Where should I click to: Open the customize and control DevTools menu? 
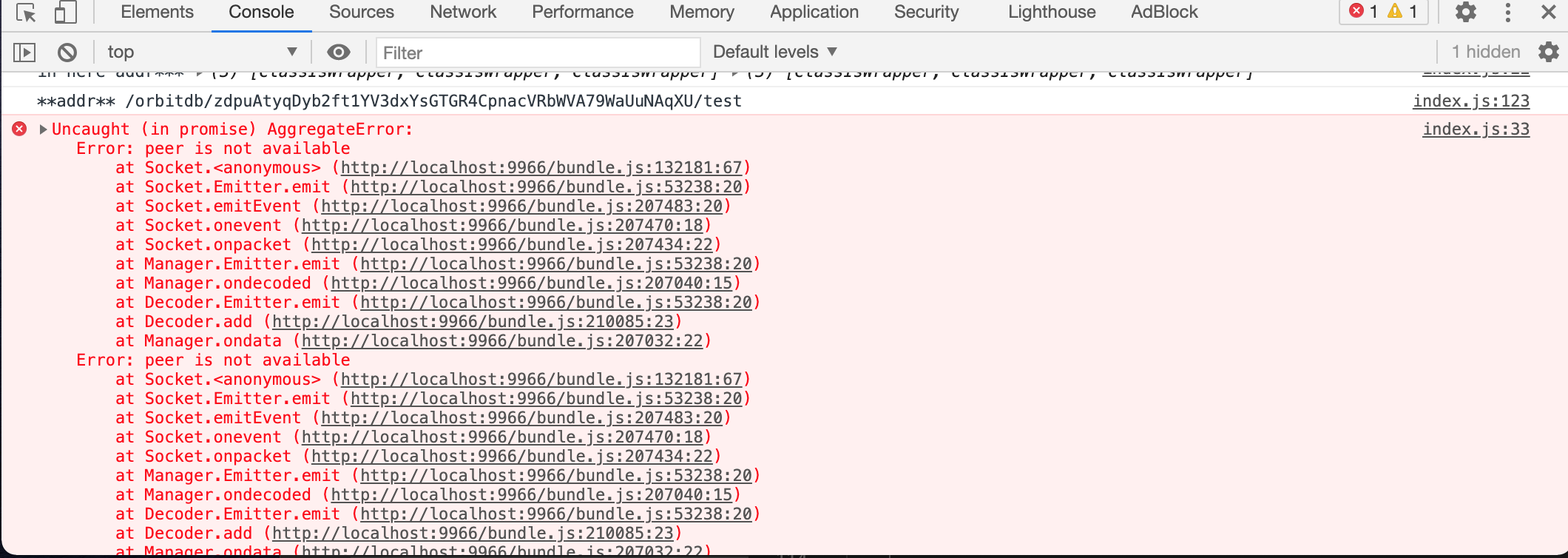pos(1509,12)
